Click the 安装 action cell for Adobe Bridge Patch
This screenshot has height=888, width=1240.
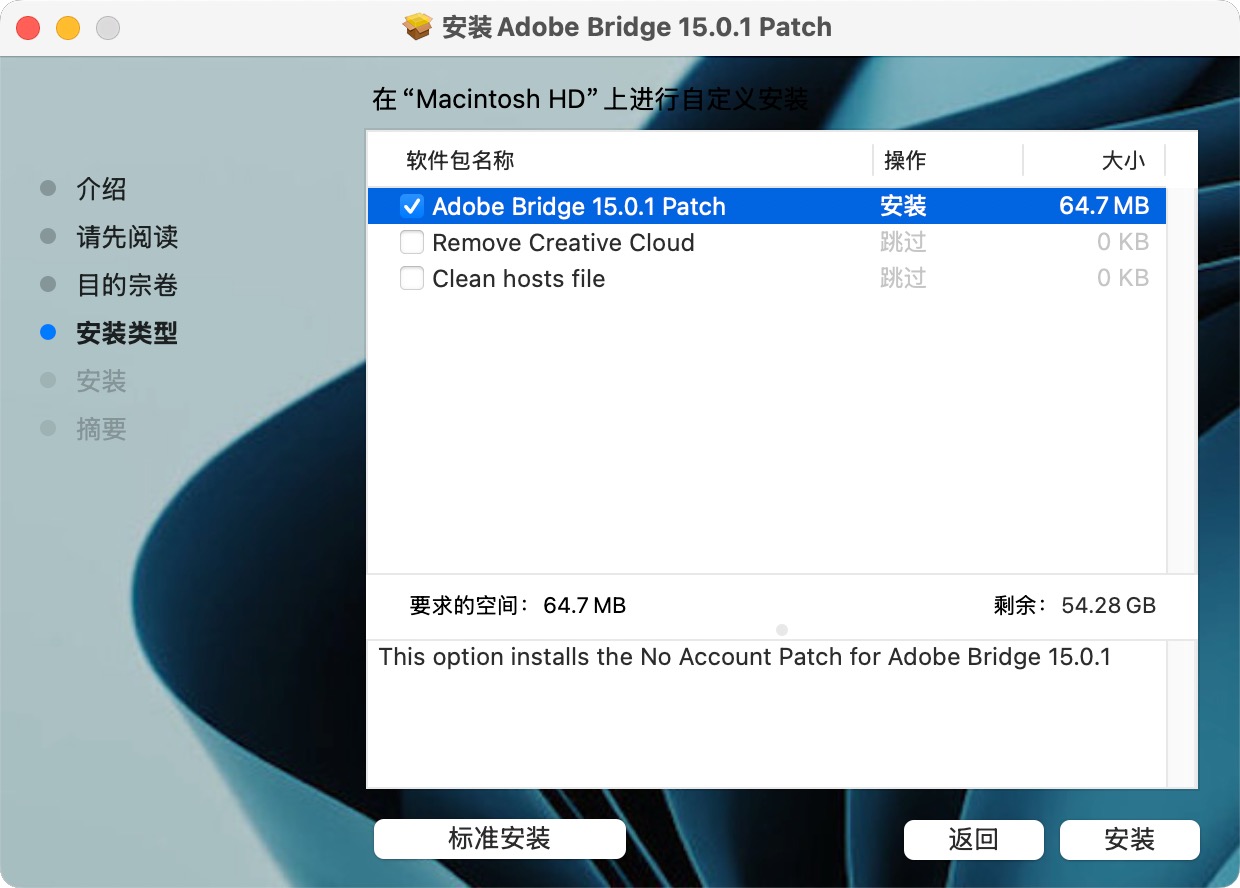click(903, 206)
